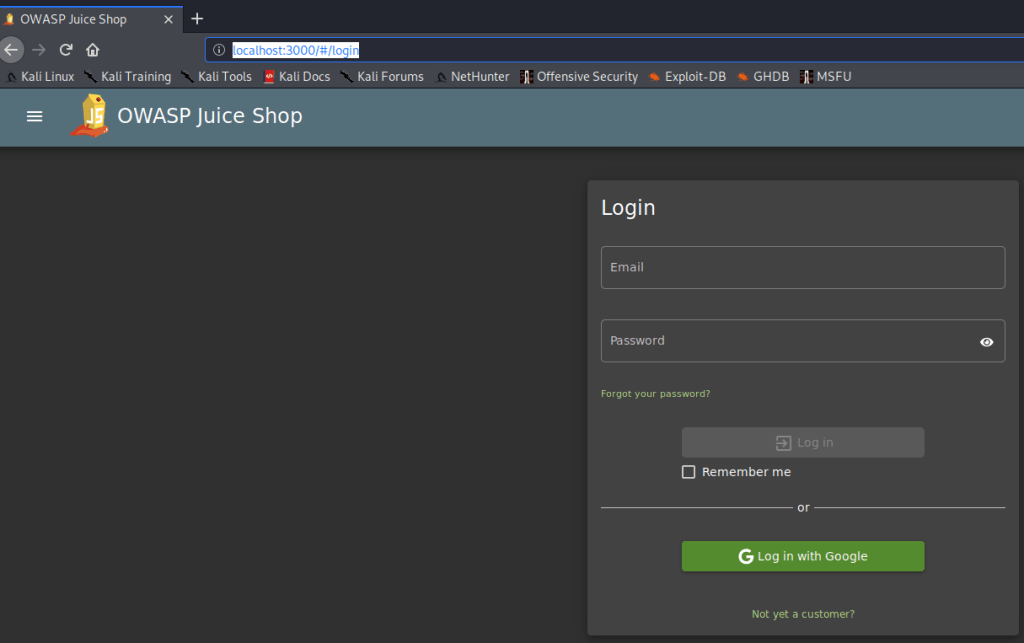The width and height of the screenshot is (1024, 643).
Task: Click the site info icon in address bar
Action: point(219,50)
